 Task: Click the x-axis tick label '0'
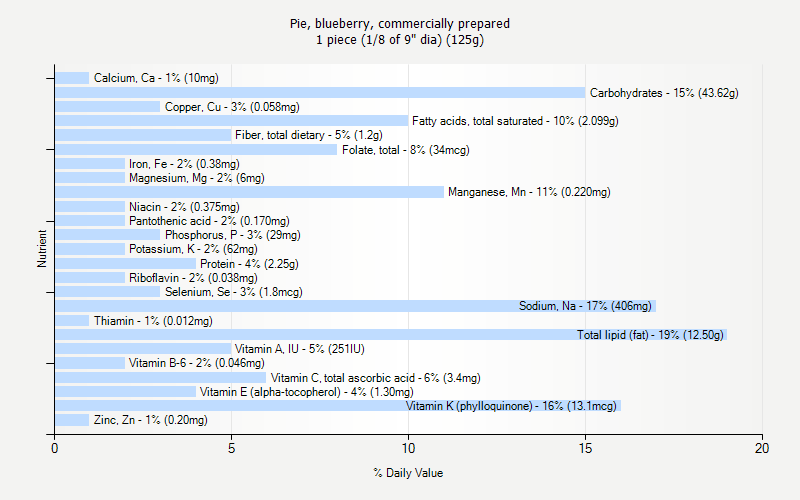(x=55, y=448)
